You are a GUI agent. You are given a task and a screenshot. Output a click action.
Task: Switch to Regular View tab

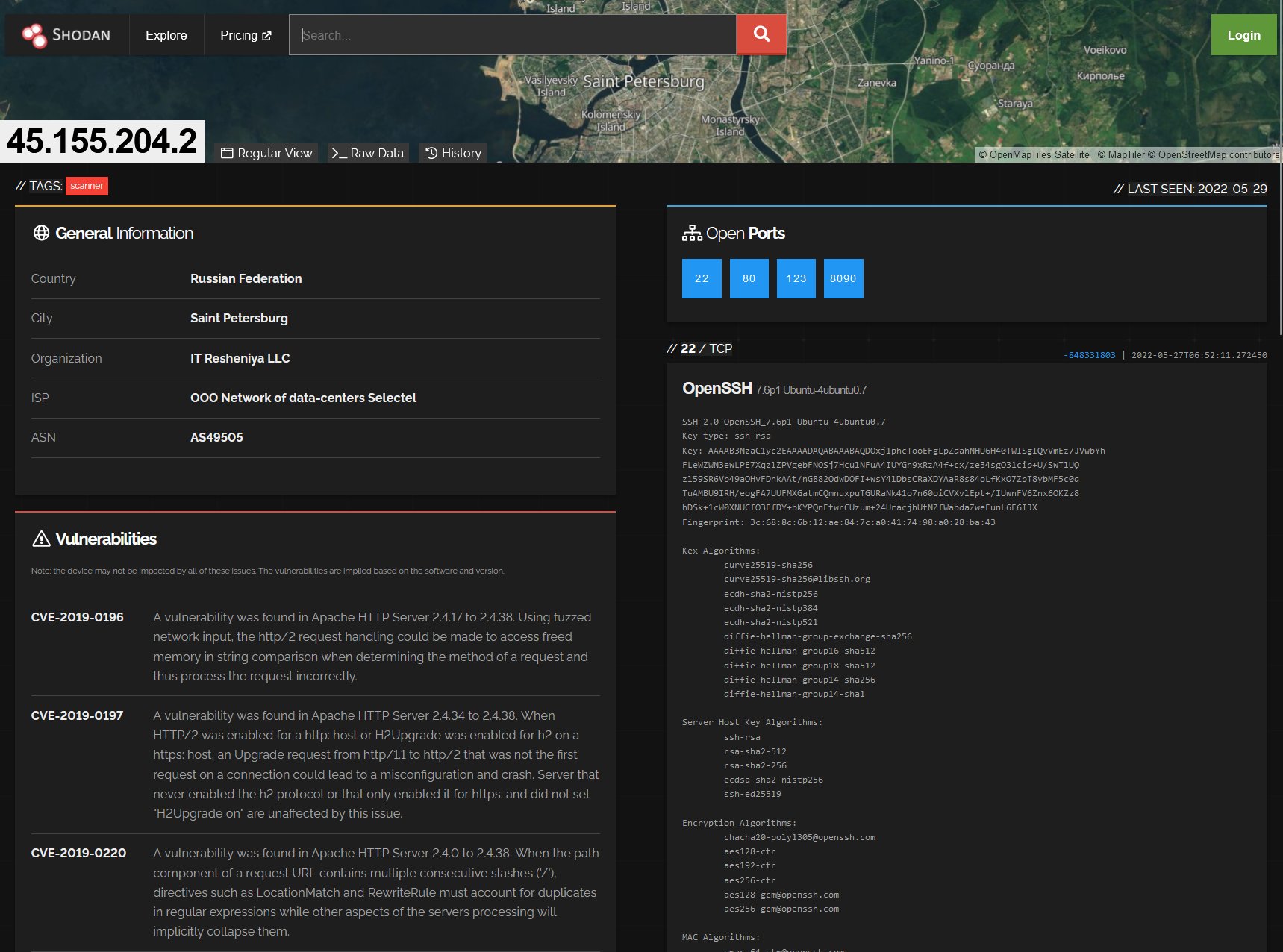(266, 153)
